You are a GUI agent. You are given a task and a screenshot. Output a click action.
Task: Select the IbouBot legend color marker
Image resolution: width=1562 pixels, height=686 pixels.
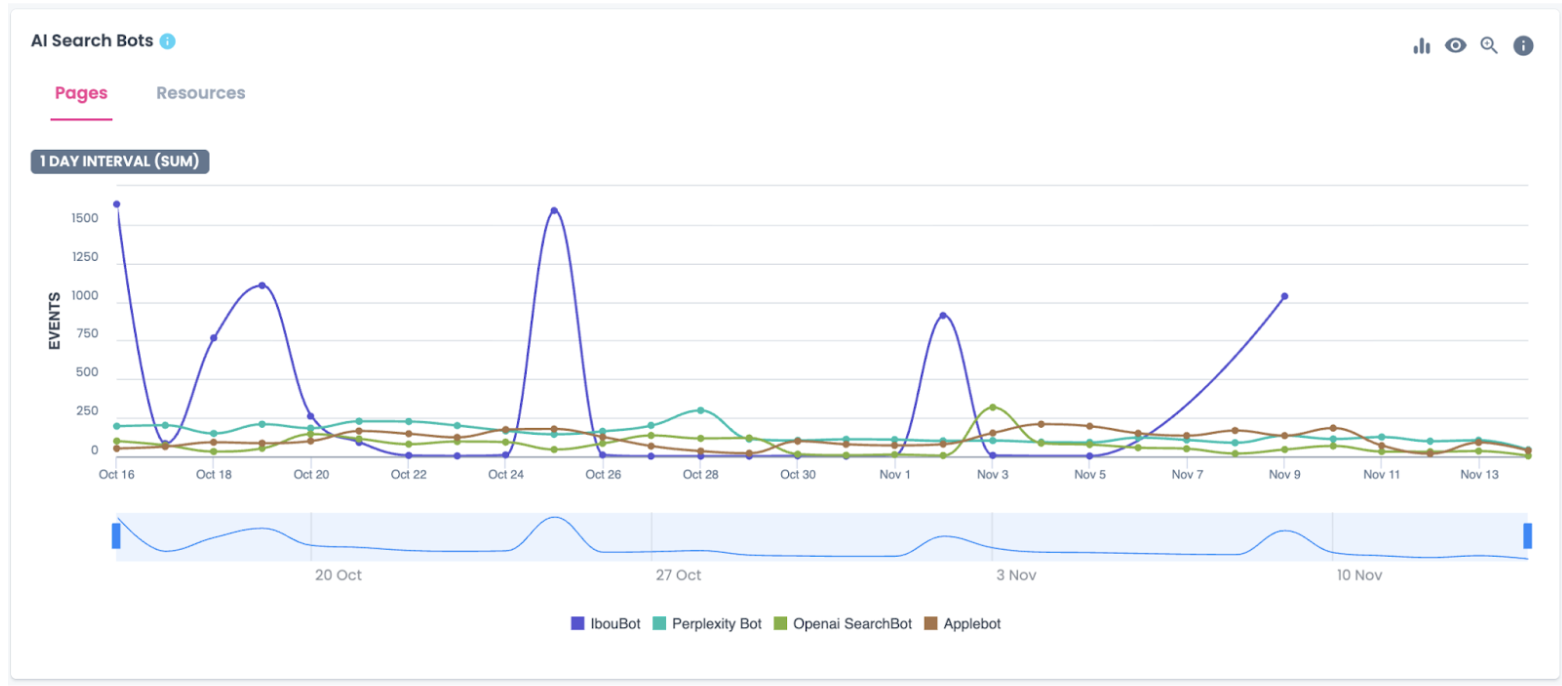click(577, 623)
